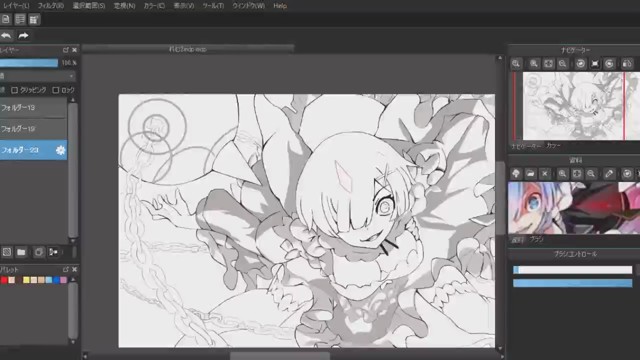Click the layer list scrollbar
Image resolution: width=640 pixels, height=360 pixels.
(73, 169)
